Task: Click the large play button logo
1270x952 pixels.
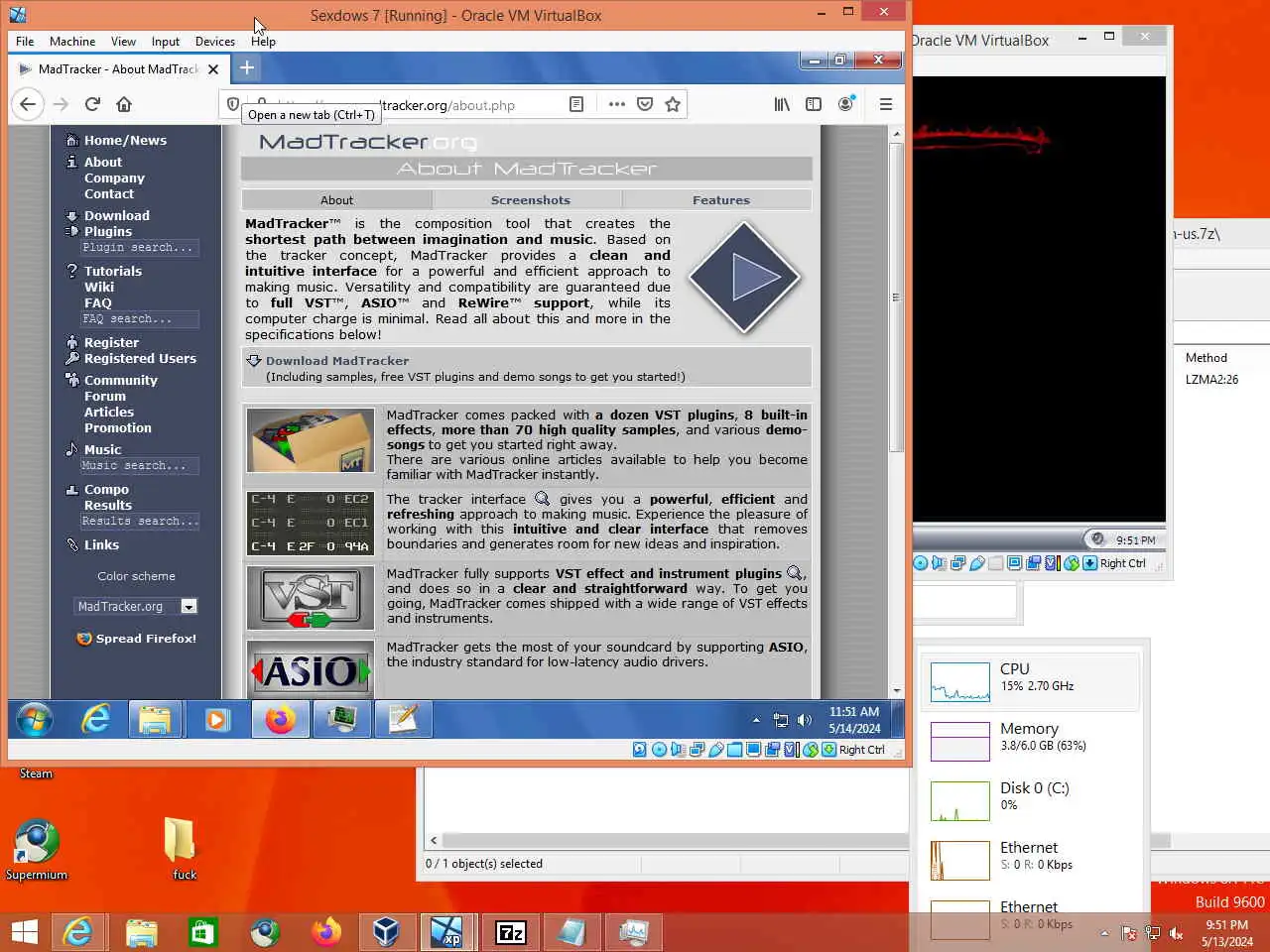Action: pyautogui.click(x=744, y=278)
